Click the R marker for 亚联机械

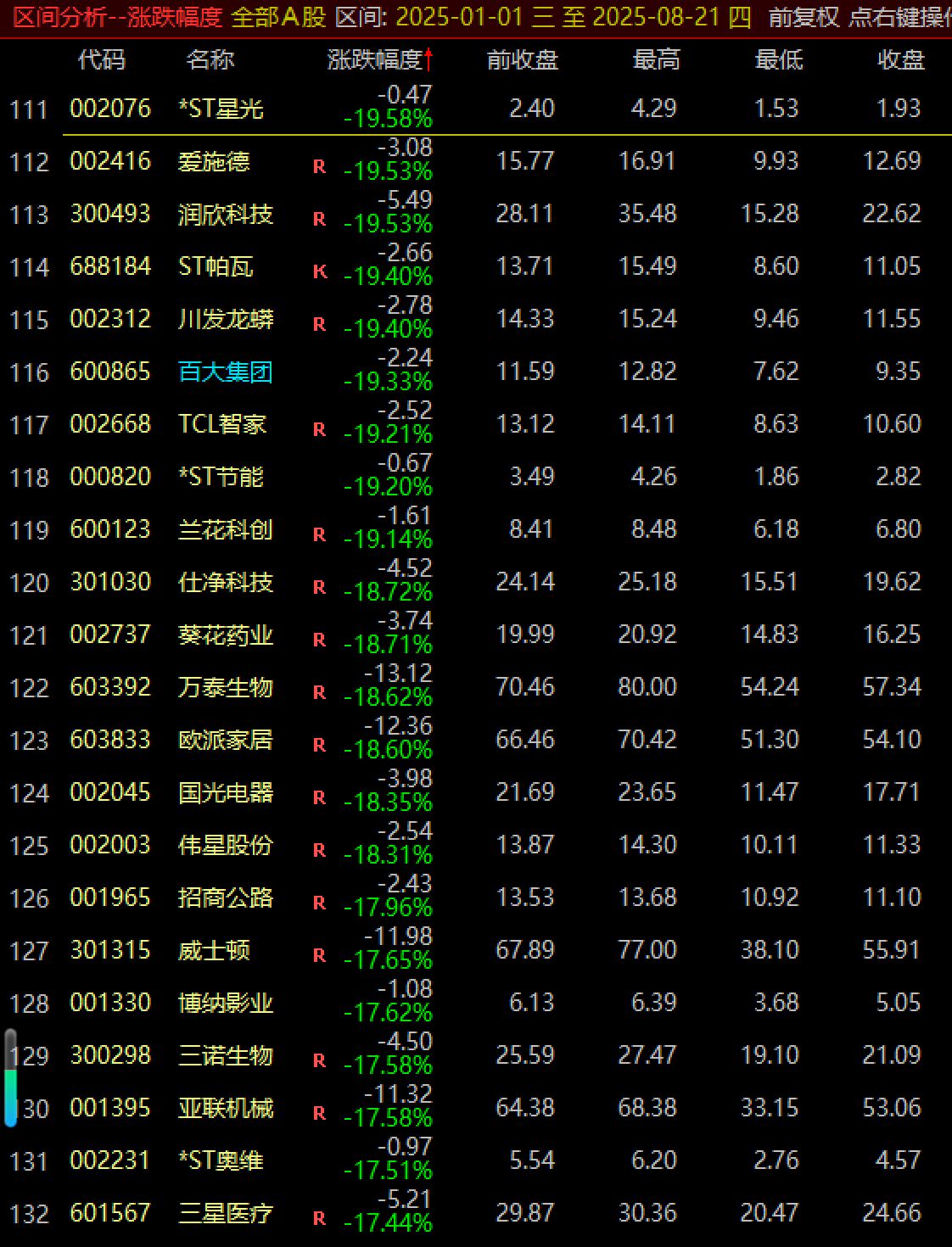[319, 1114]
